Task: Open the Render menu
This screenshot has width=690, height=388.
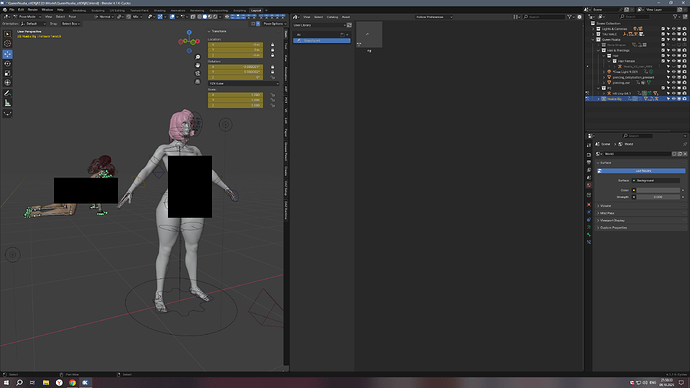Action: click(33, 10)
